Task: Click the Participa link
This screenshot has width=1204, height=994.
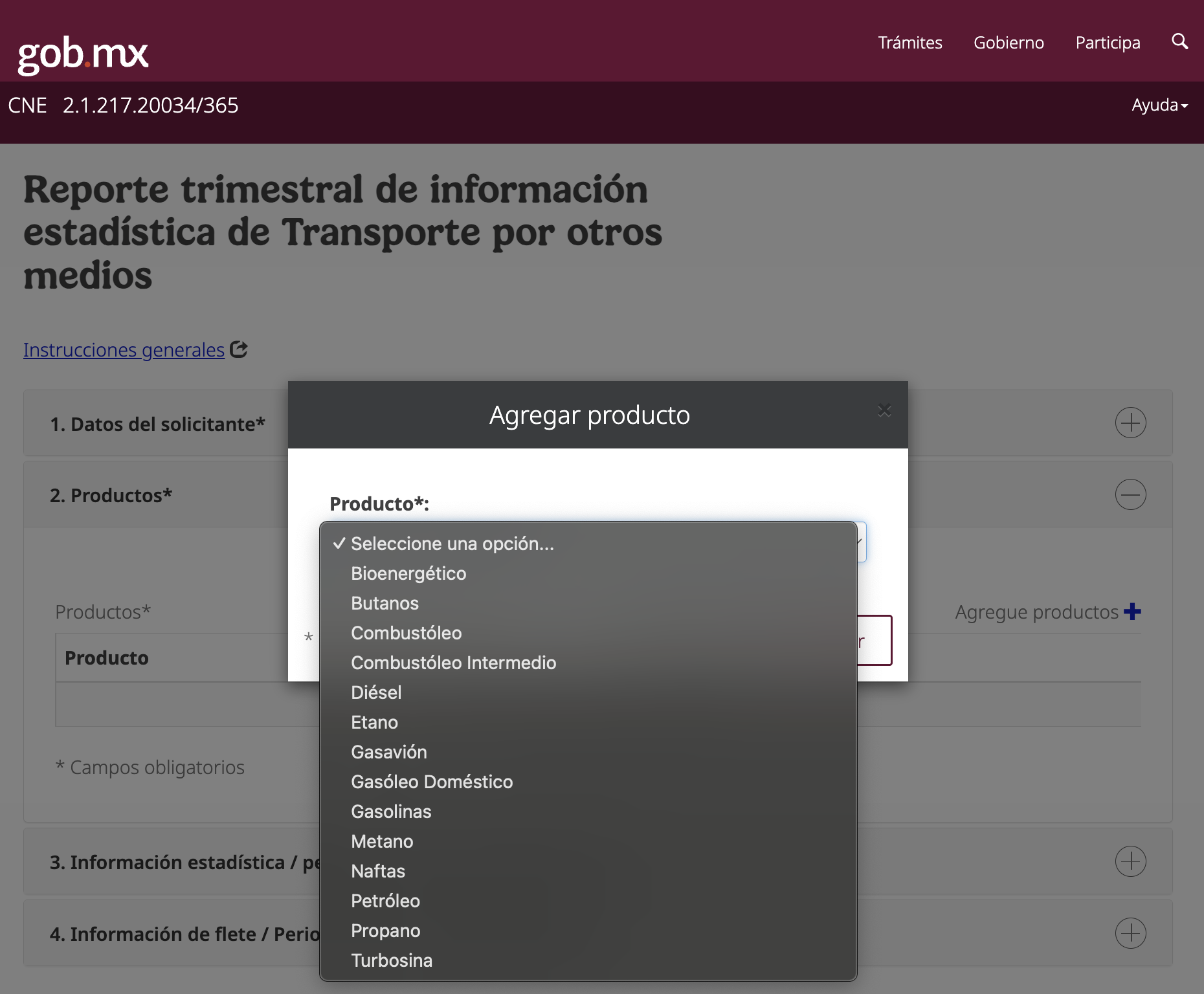Action: click(1107, 43)
